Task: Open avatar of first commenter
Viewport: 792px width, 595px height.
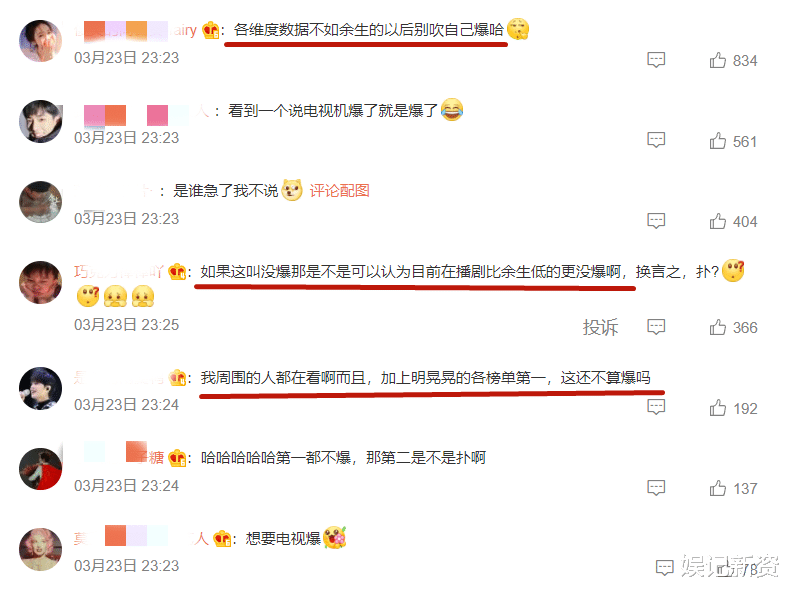Action: (40, 41)
